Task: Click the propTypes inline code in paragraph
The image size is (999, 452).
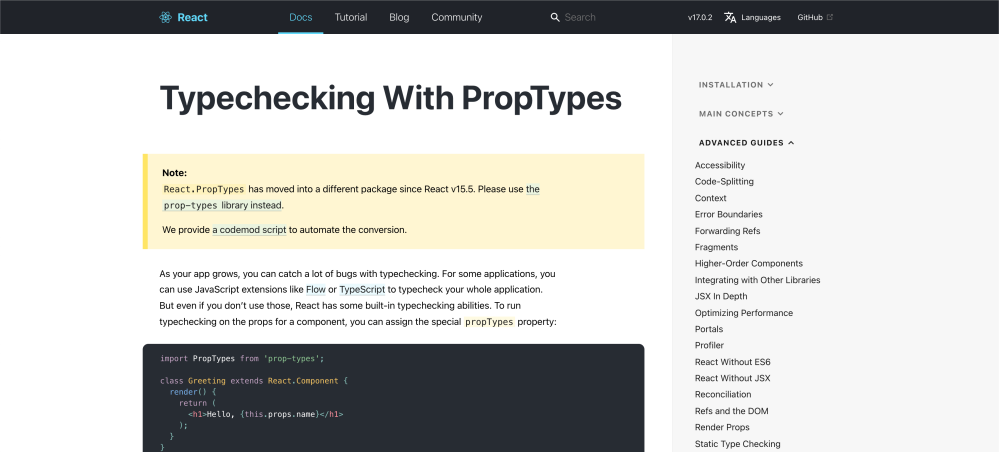Action: coord(489,322)
